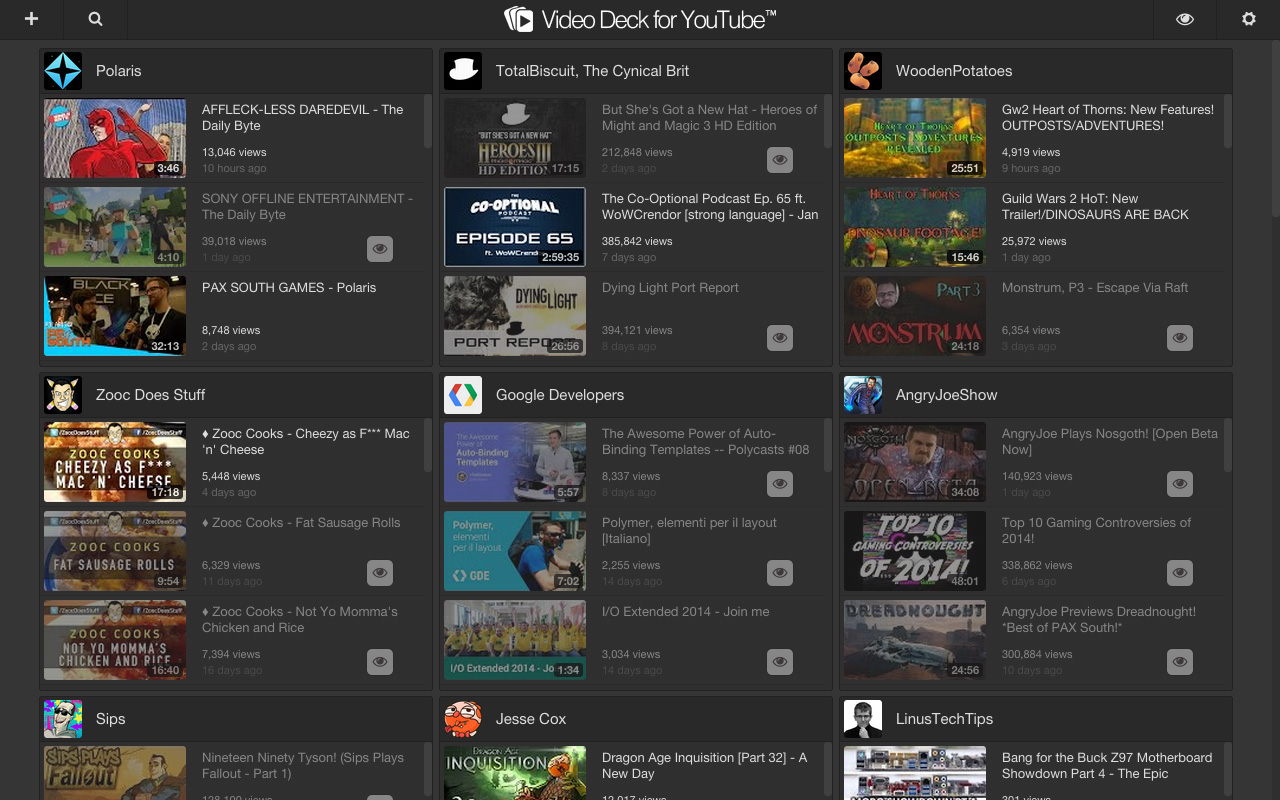Click the add channel plus icon
The width and height of the screenshot is (1280, 800).
pyautogui.click(x=31, y=19)
